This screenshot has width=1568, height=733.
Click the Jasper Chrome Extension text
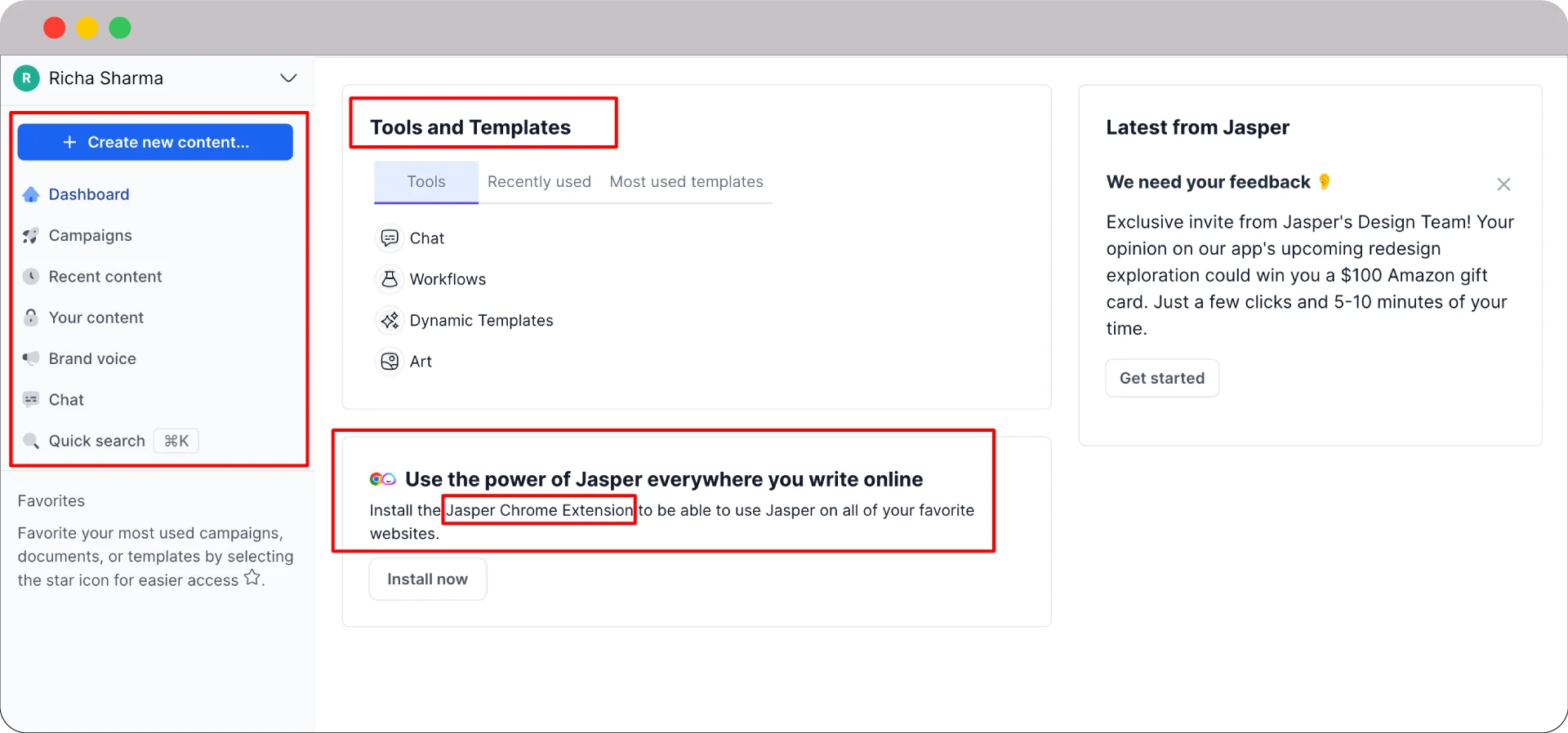point(539,510)
